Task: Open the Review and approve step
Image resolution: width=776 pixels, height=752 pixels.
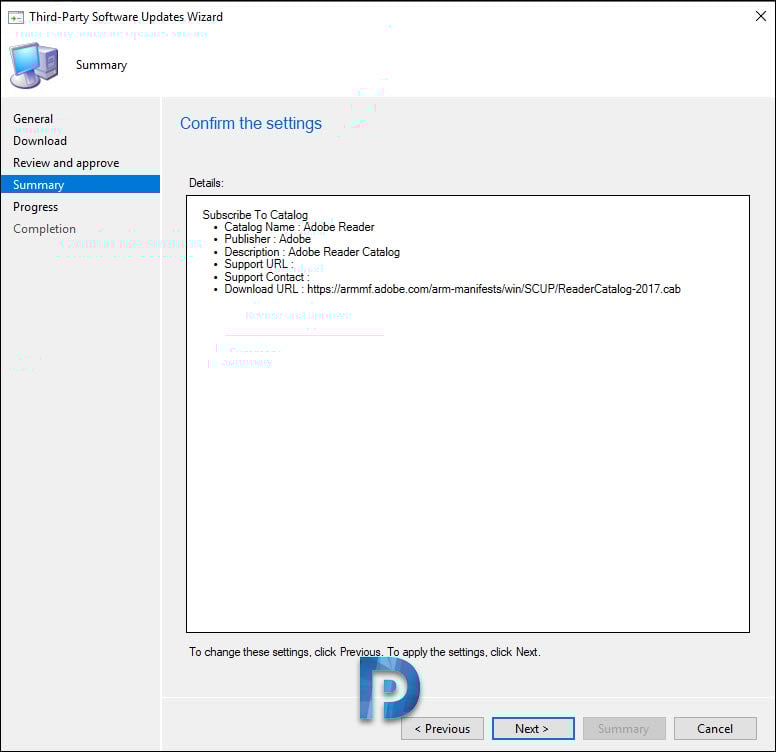Action: (x=66, y=163)
